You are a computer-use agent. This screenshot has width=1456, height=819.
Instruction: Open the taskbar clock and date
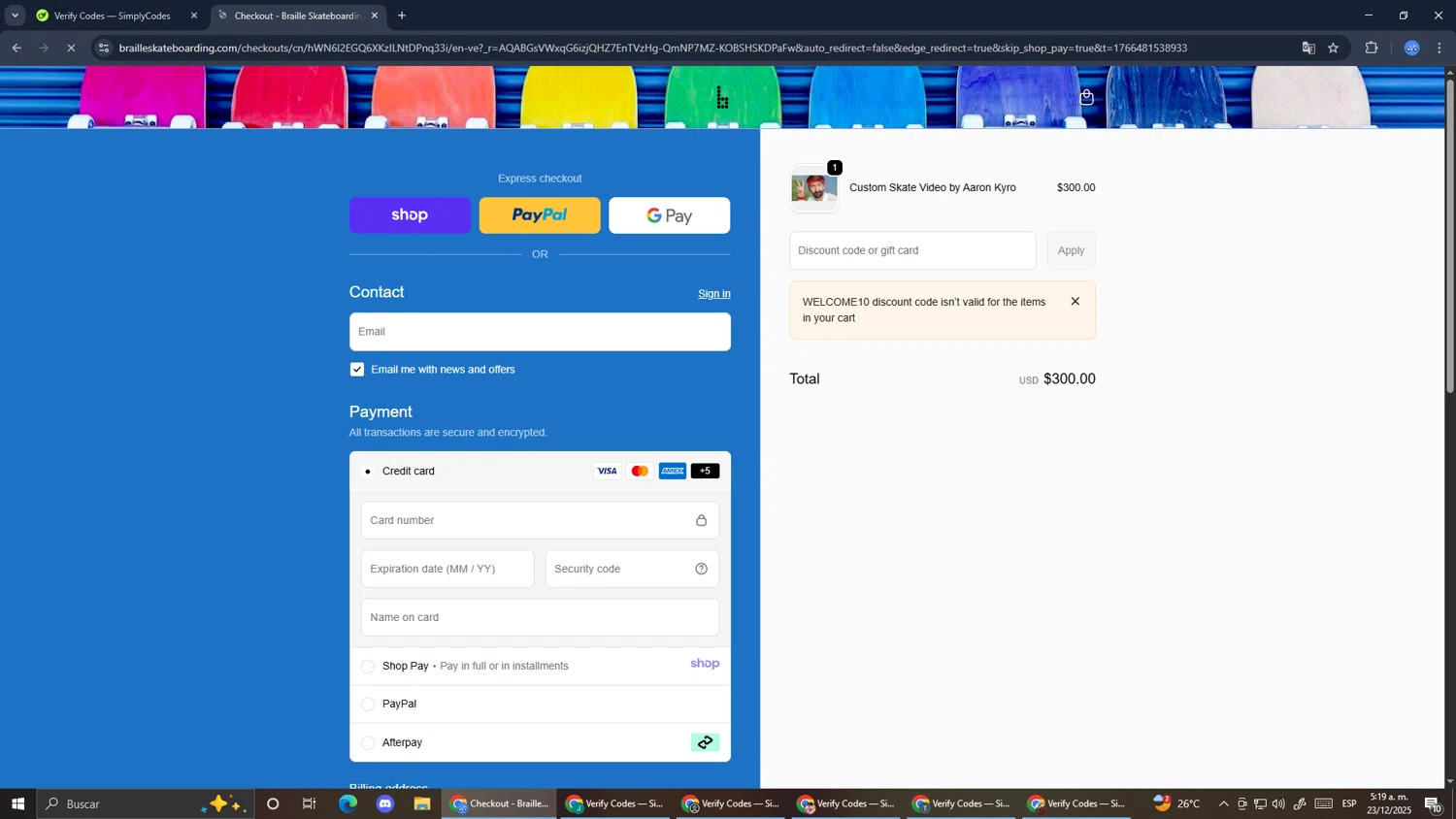[x=1390, y=803]
